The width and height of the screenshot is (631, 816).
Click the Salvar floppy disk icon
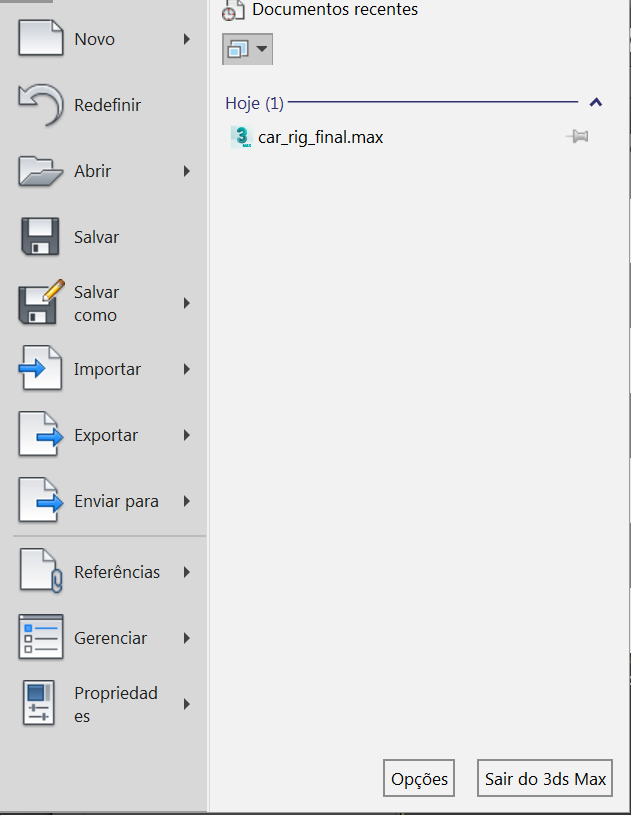click(x=40, y=237)
